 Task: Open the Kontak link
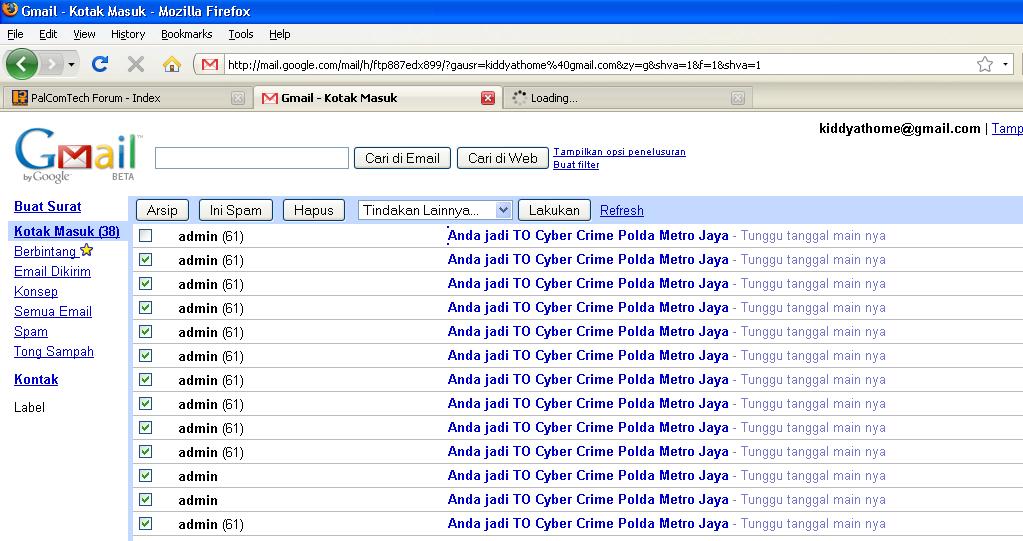point(36,379)
